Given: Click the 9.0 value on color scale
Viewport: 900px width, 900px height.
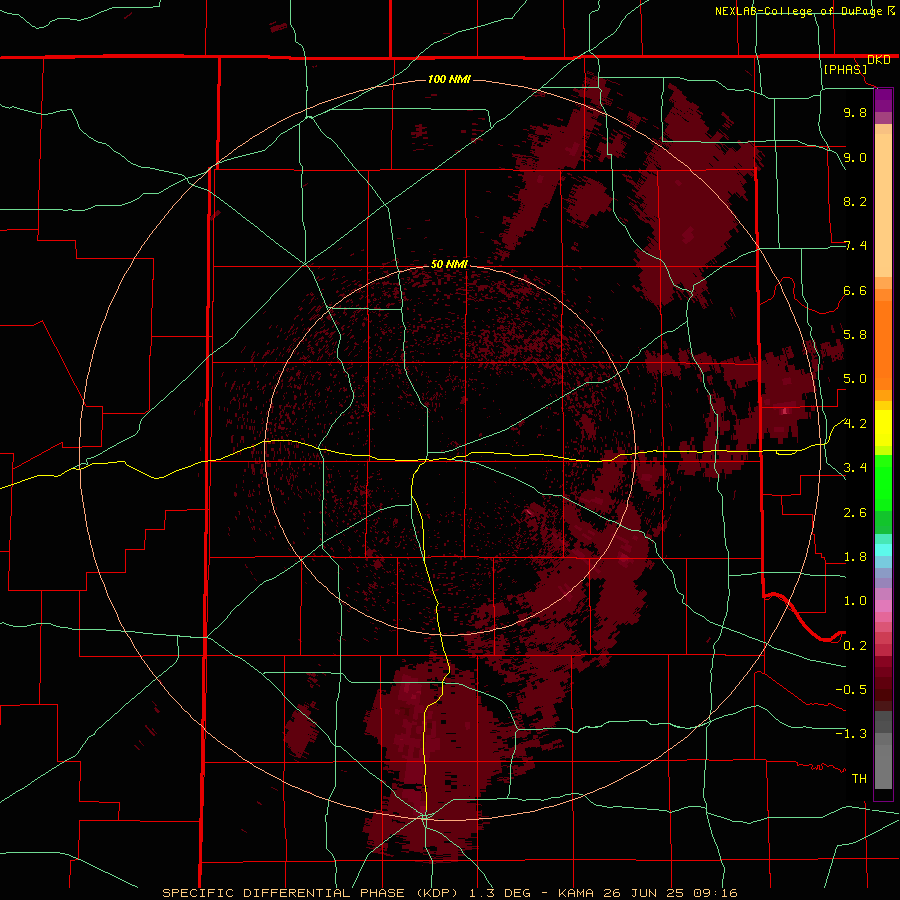Looking at the screenshot, I should [855, 157].
